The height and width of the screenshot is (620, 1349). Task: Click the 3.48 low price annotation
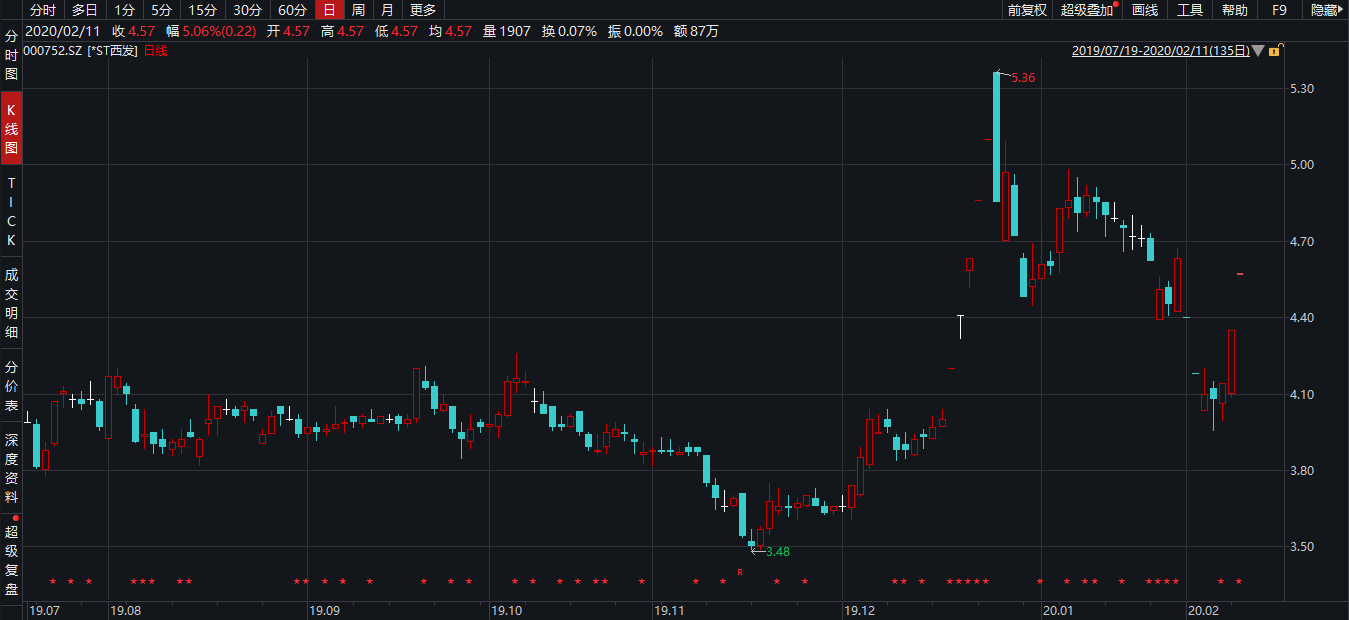pyautogui.click(x=777, y=551)
